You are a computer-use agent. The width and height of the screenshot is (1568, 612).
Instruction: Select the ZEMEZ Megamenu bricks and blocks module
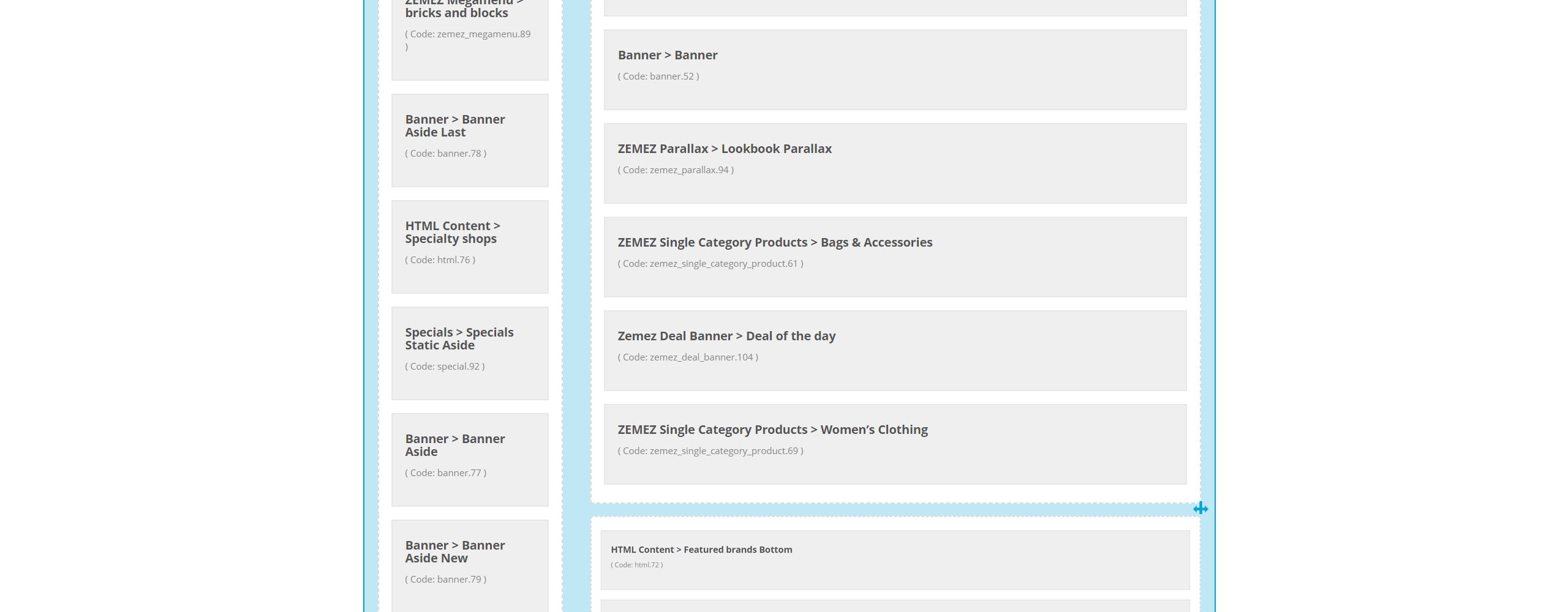pos(470,40)
